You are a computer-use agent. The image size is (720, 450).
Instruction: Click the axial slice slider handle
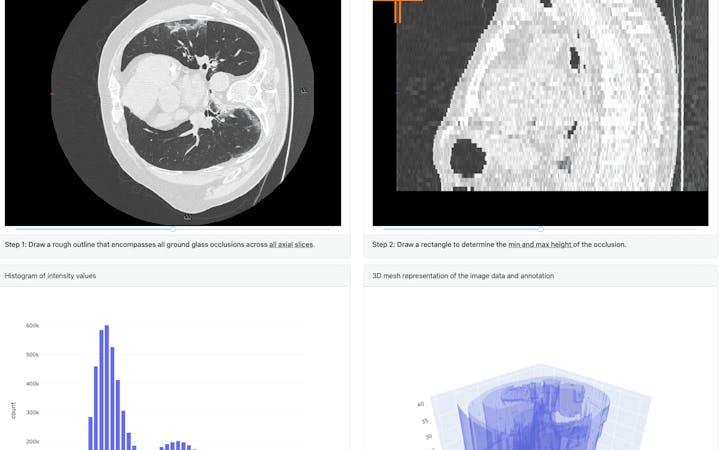pyautogui.click(x=173, y=229)
